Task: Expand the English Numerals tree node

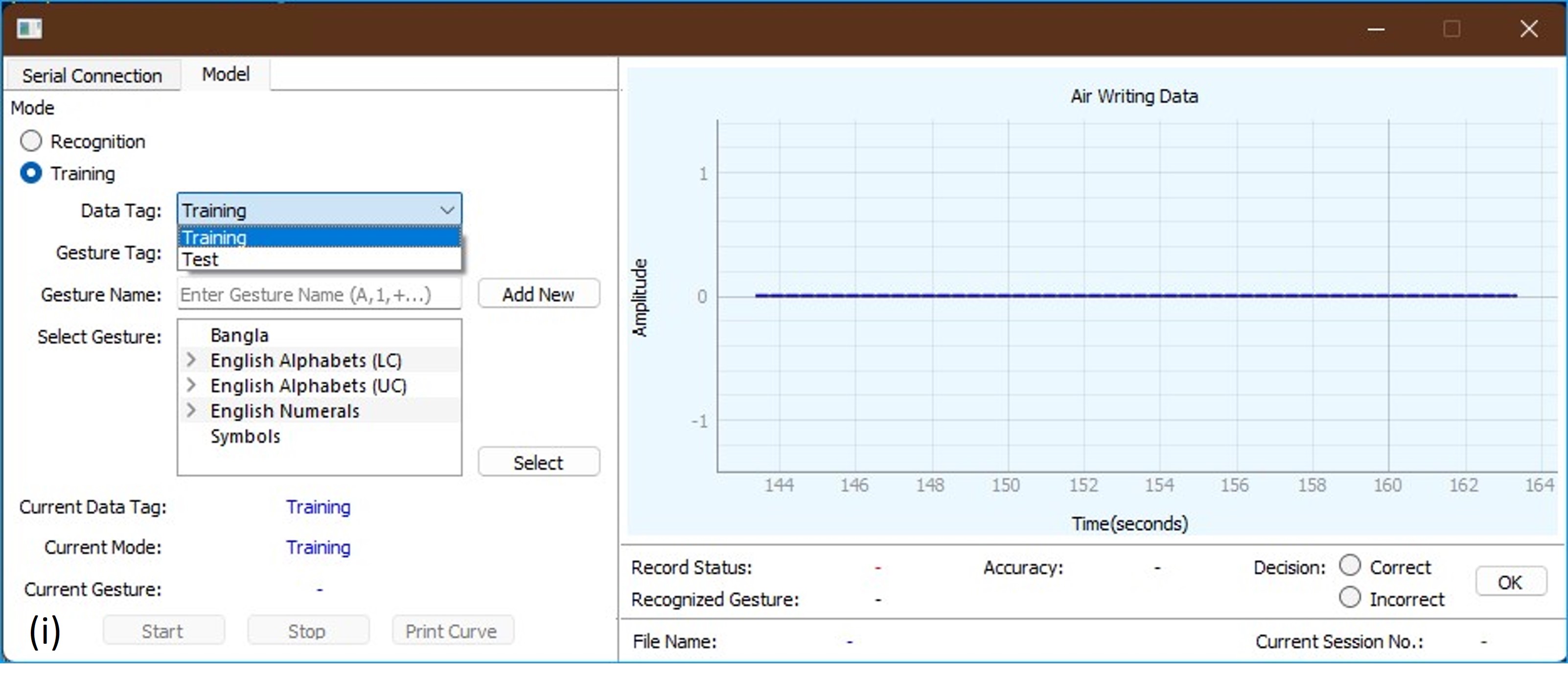Action: coord(191,410)
